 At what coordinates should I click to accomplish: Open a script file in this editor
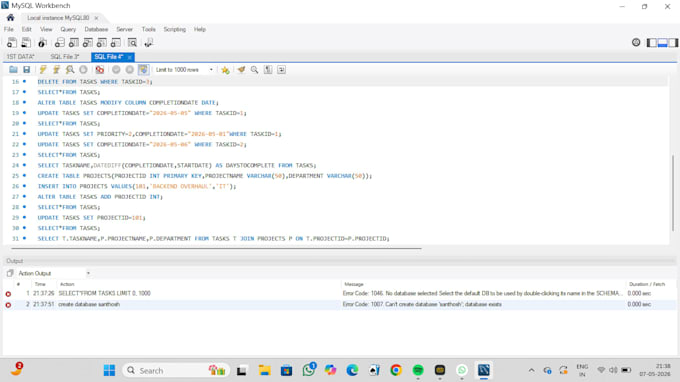pyautogui.click(x=13, y=69)
